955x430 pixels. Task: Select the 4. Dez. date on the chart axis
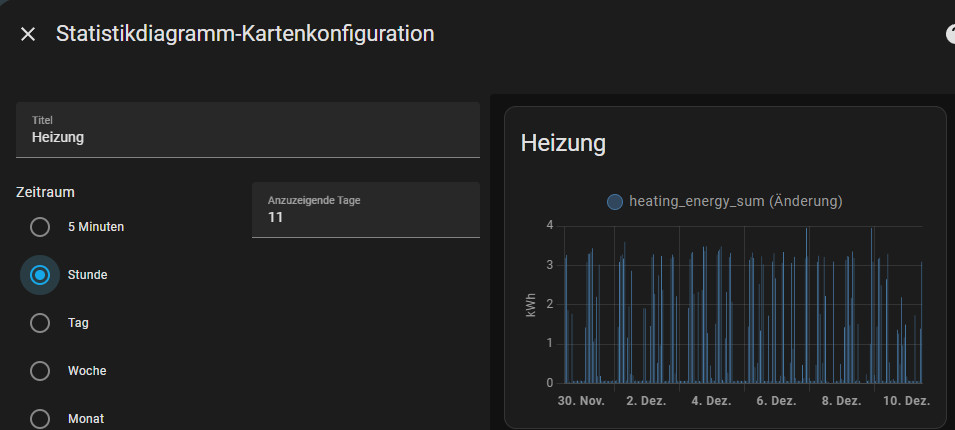[711, 400]
